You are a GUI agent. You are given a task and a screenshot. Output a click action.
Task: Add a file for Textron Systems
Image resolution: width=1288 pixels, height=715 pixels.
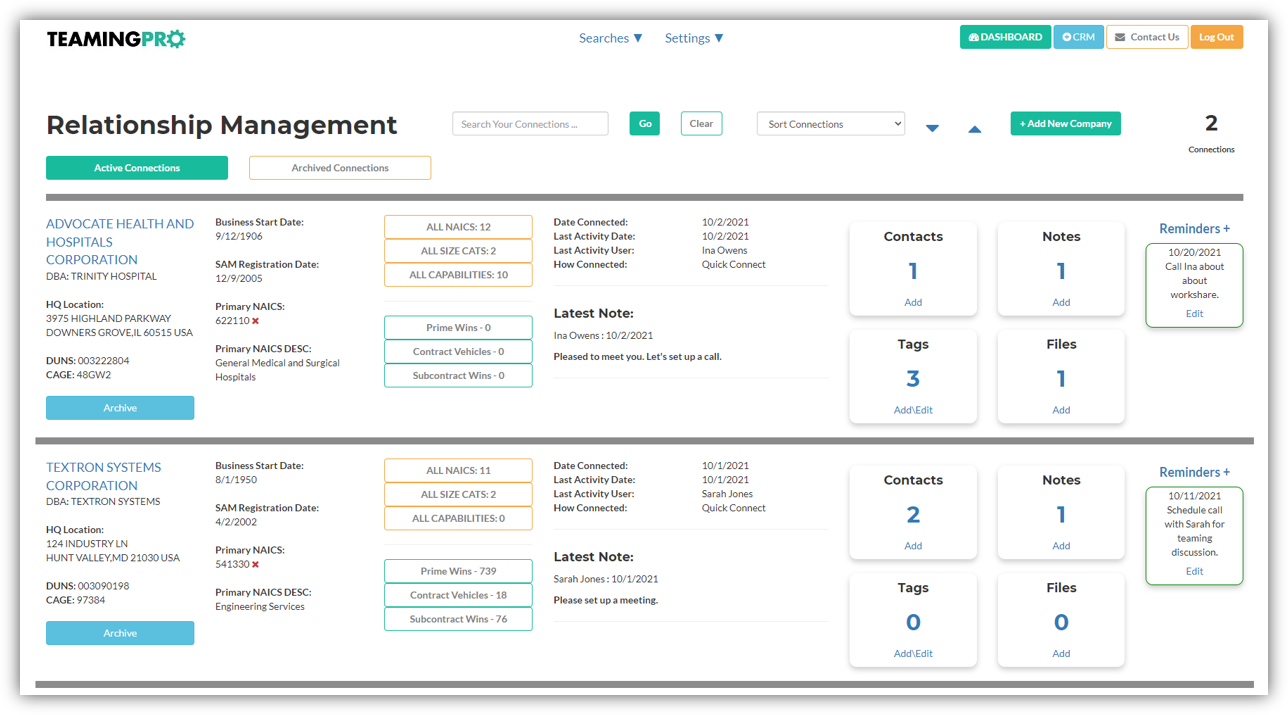[1061, 654]
